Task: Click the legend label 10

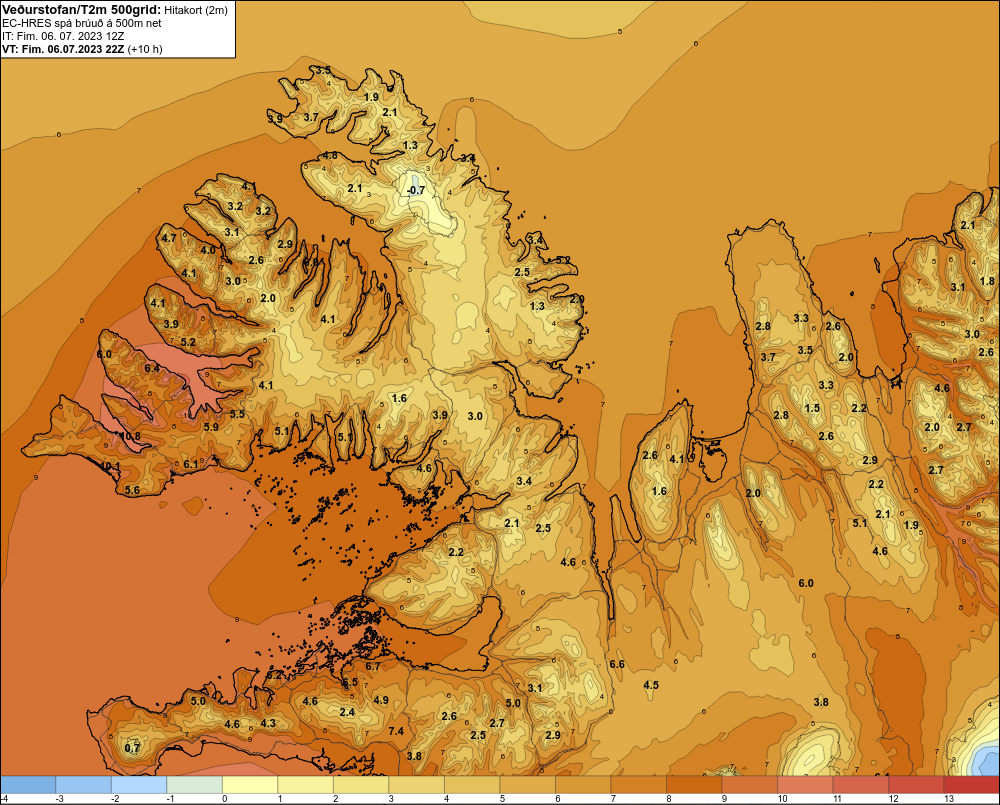Action: coord(783,799)
